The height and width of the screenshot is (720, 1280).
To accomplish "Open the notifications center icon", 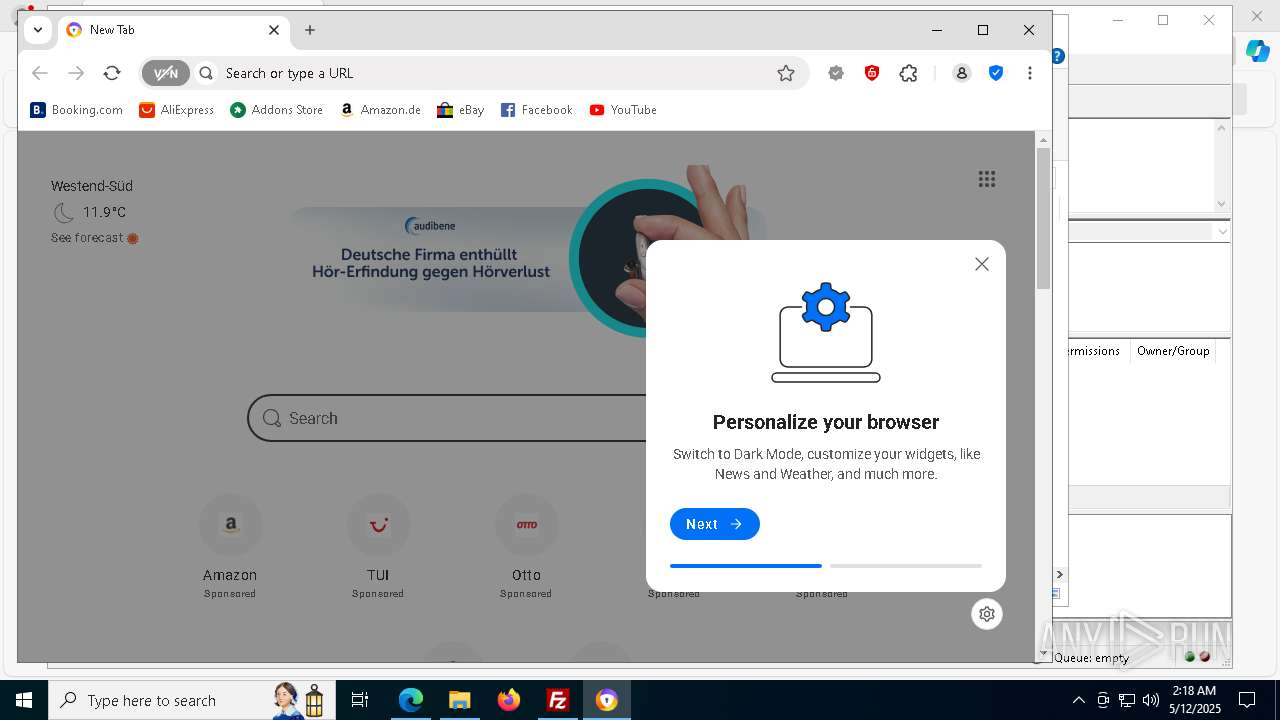I will click(1247, 700).
